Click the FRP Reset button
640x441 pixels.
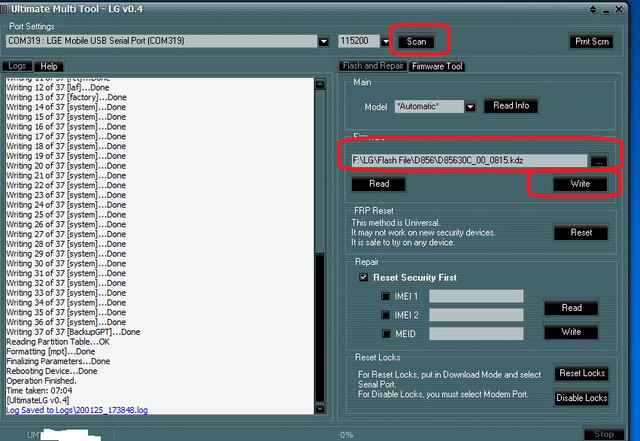coord(581,233)
